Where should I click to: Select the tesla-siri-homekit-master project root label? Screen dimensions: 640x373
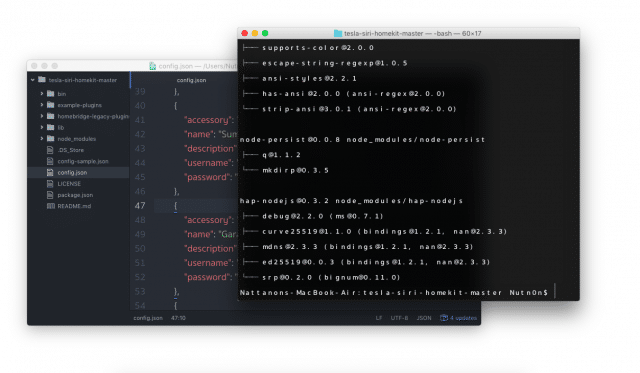tap(83, 80)
